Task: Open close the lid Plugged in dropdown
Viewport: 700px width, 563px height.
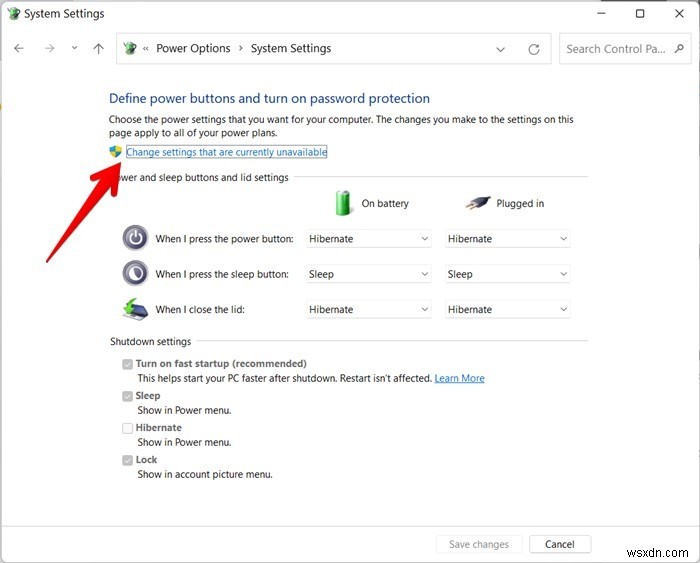Action: point(508,309)
